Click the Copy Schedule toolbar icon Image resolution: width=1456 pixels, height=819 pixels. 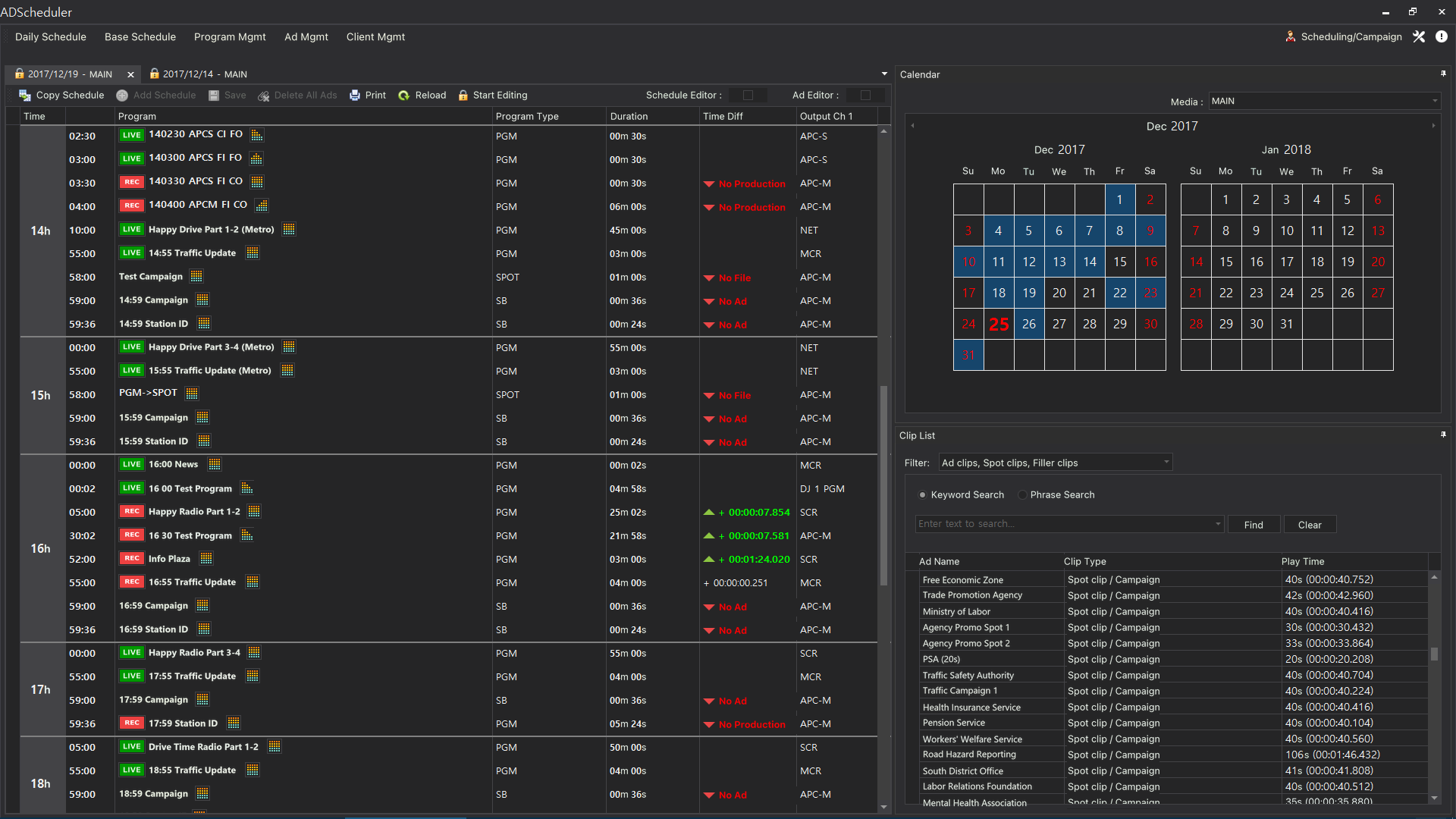click(25, 96)
